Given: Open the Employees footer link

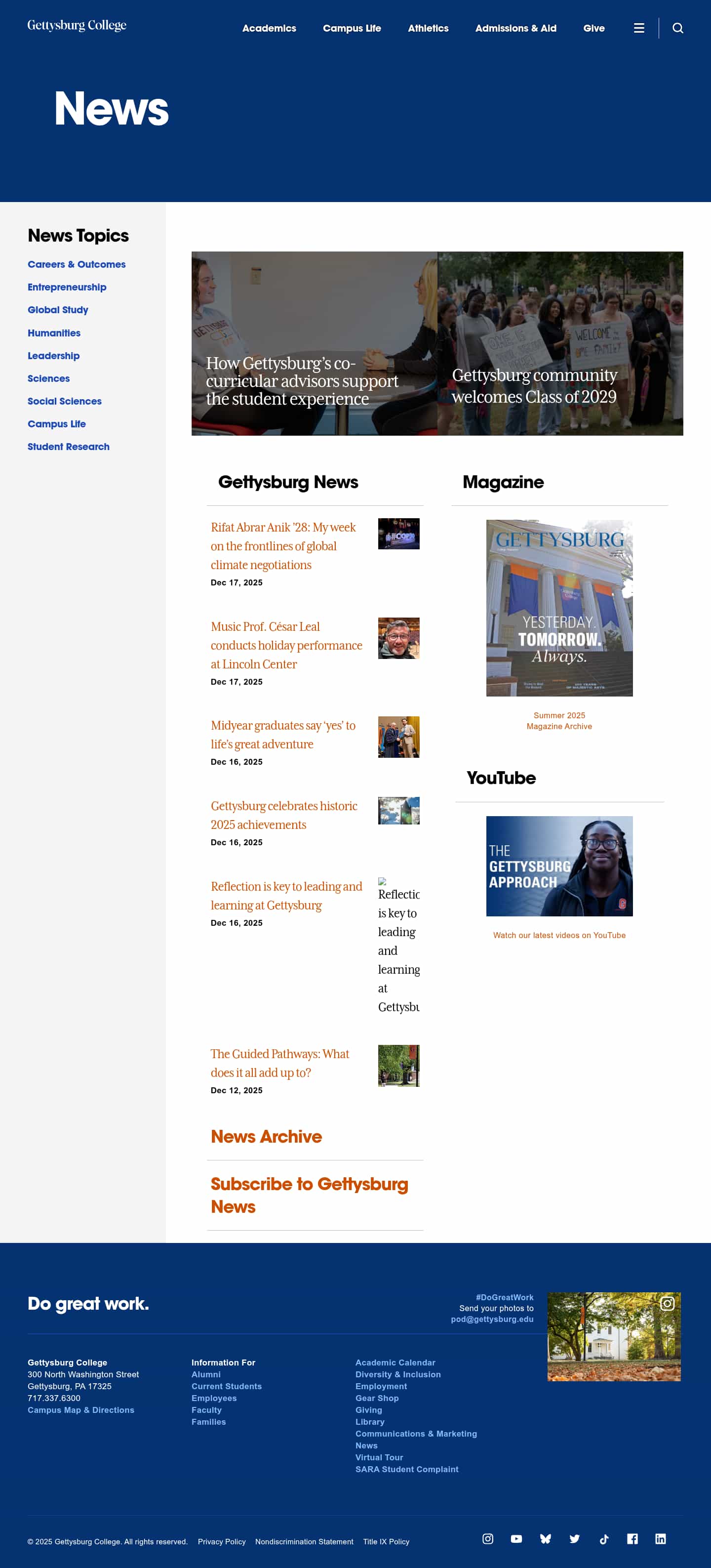Looking at the screenshot, I should 214,1398.
